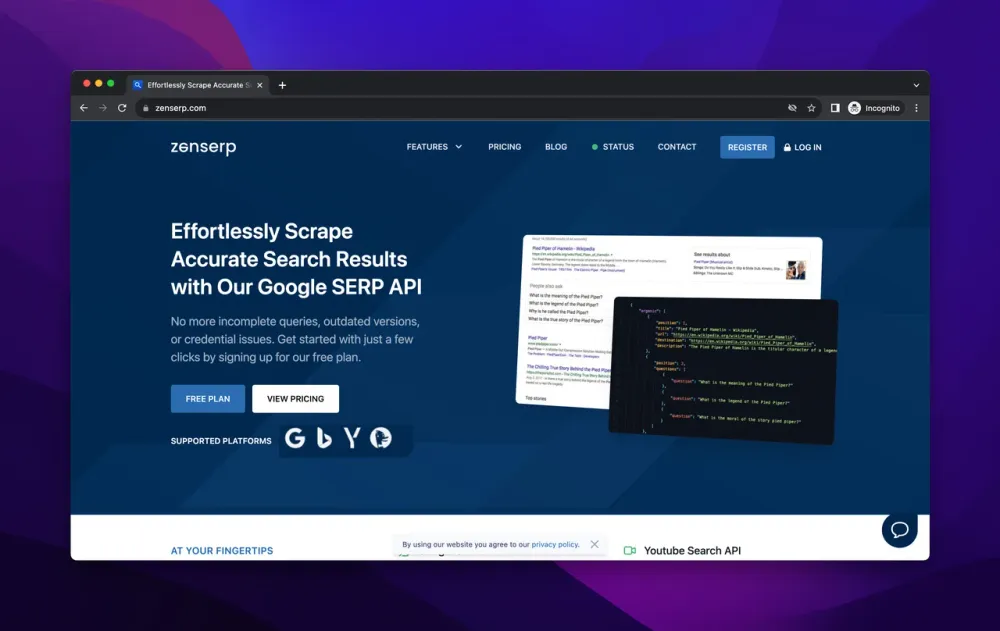The height and width of the screenshot is (631, 1000).
Task: Reload the zenserp page
Action: pyautogui.click(x=122, y=108)
